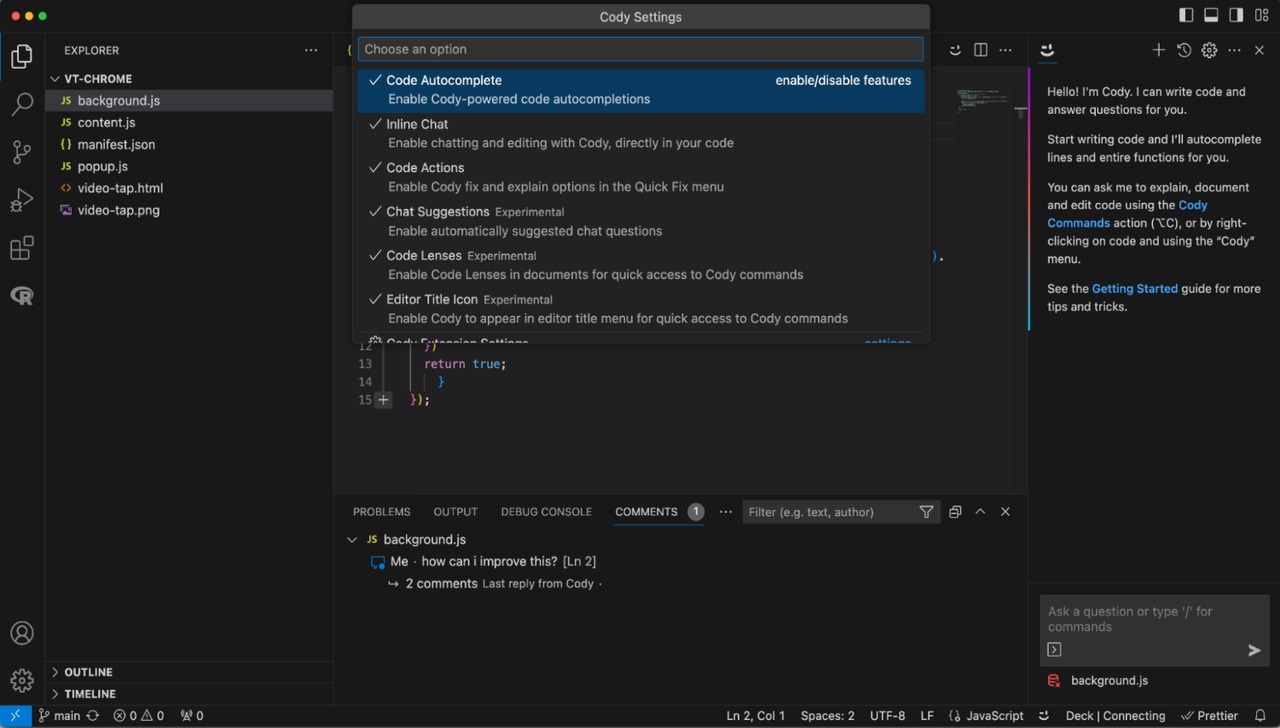Click the Cody icon in editor title bar
Image resolution: width=1280 pixels, height=728 pixels.
(955, 50)
